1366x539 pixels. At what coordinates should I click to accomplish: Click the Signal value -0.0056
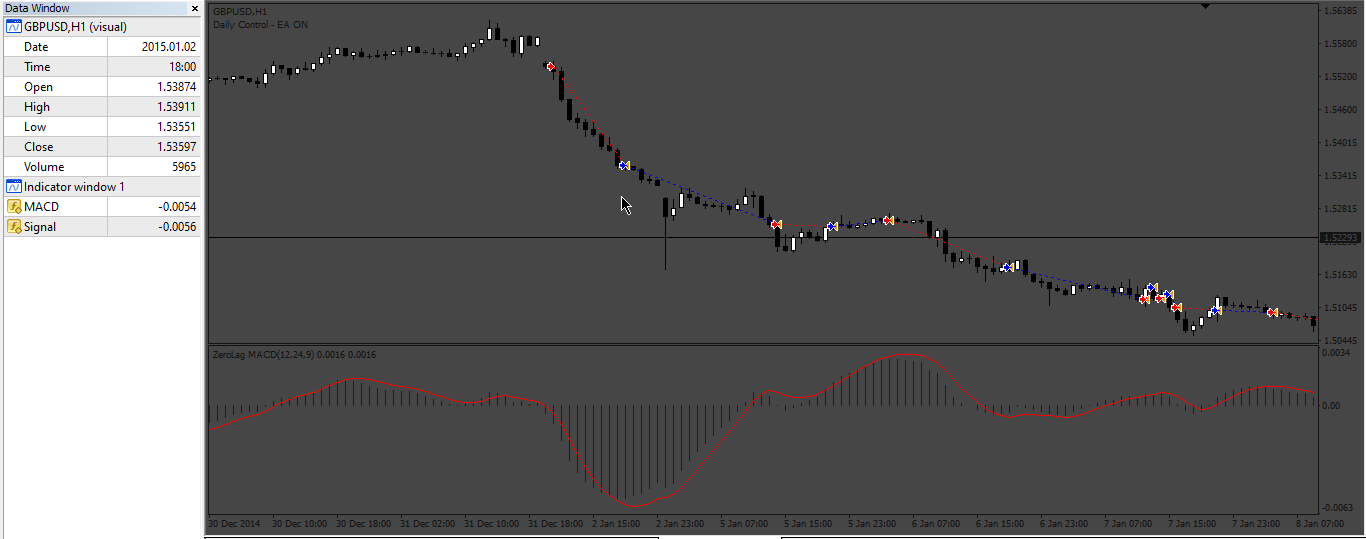click(x=177, y=227)
